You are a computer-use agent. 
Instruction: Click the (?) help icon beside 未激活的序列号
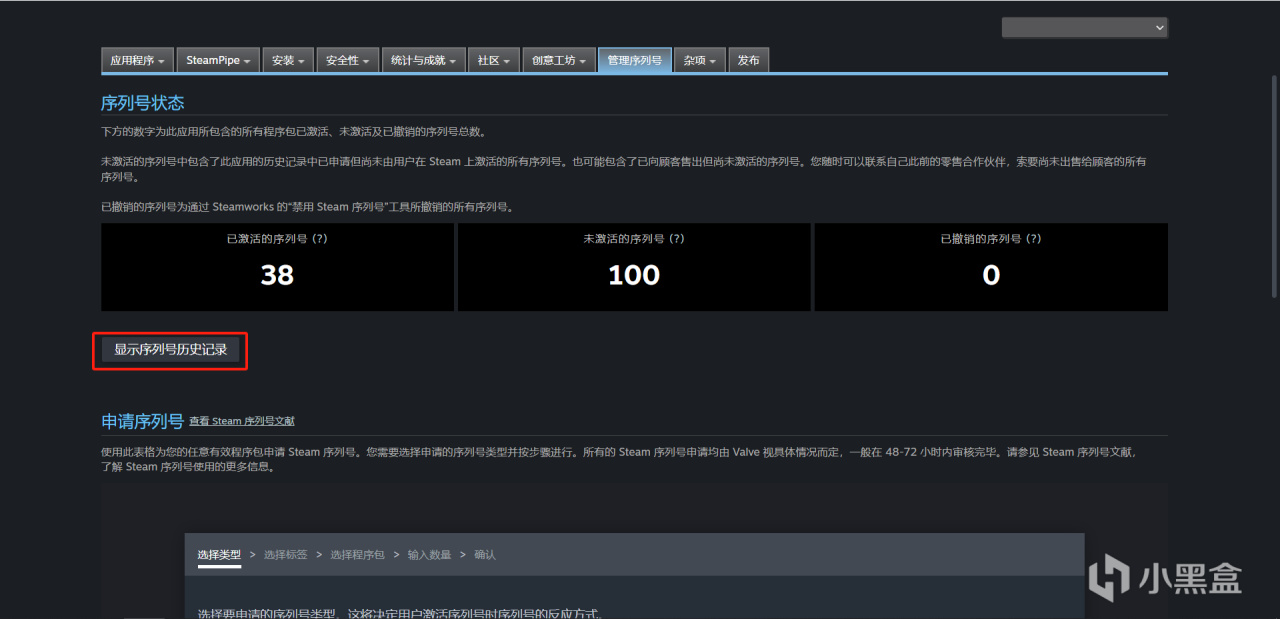[x=675, y=238]
